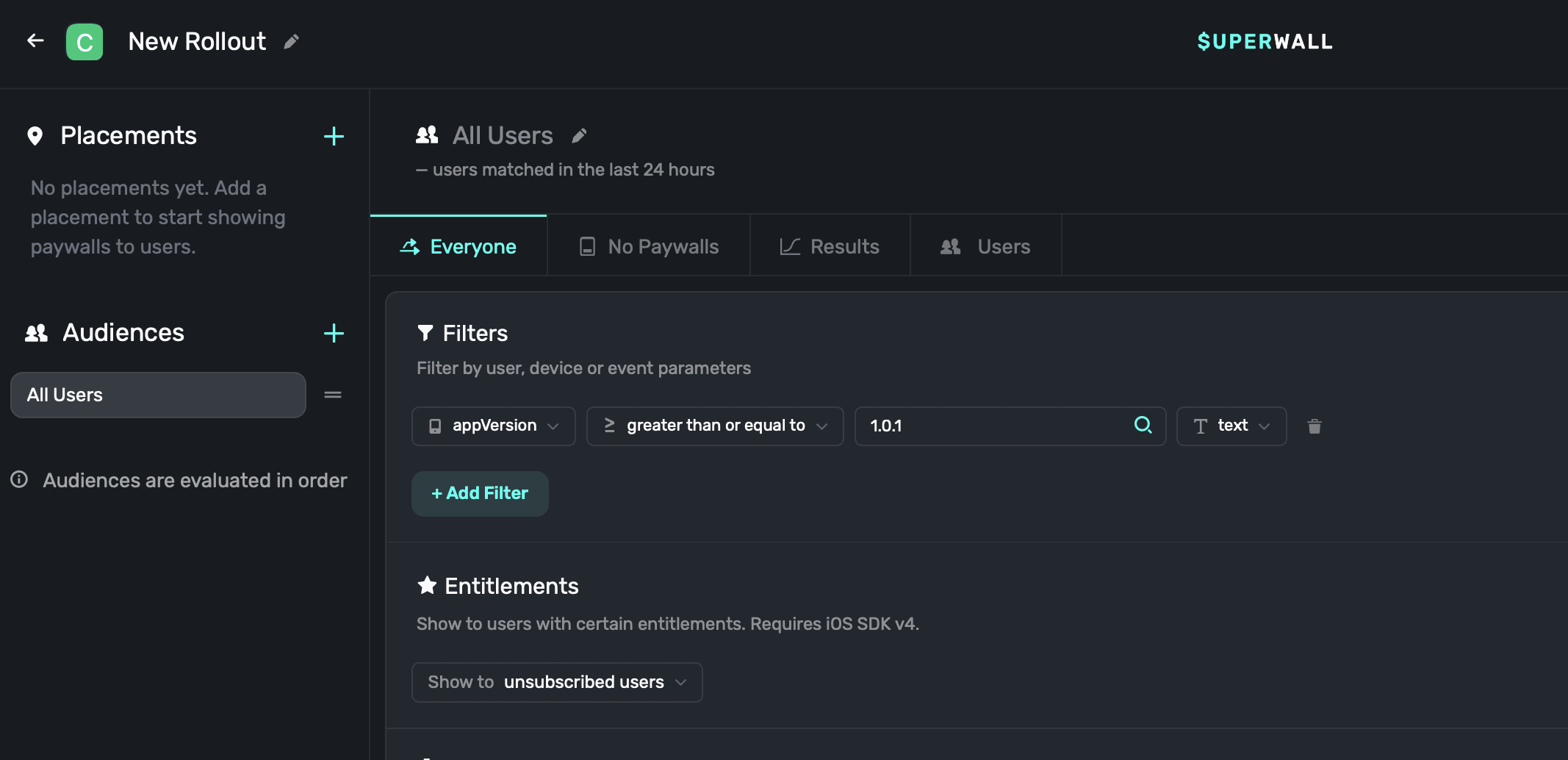The height and width of the screenshot is (760, 1568).
Task: Click the green C app icon
Action: click(x=84, y=42)
